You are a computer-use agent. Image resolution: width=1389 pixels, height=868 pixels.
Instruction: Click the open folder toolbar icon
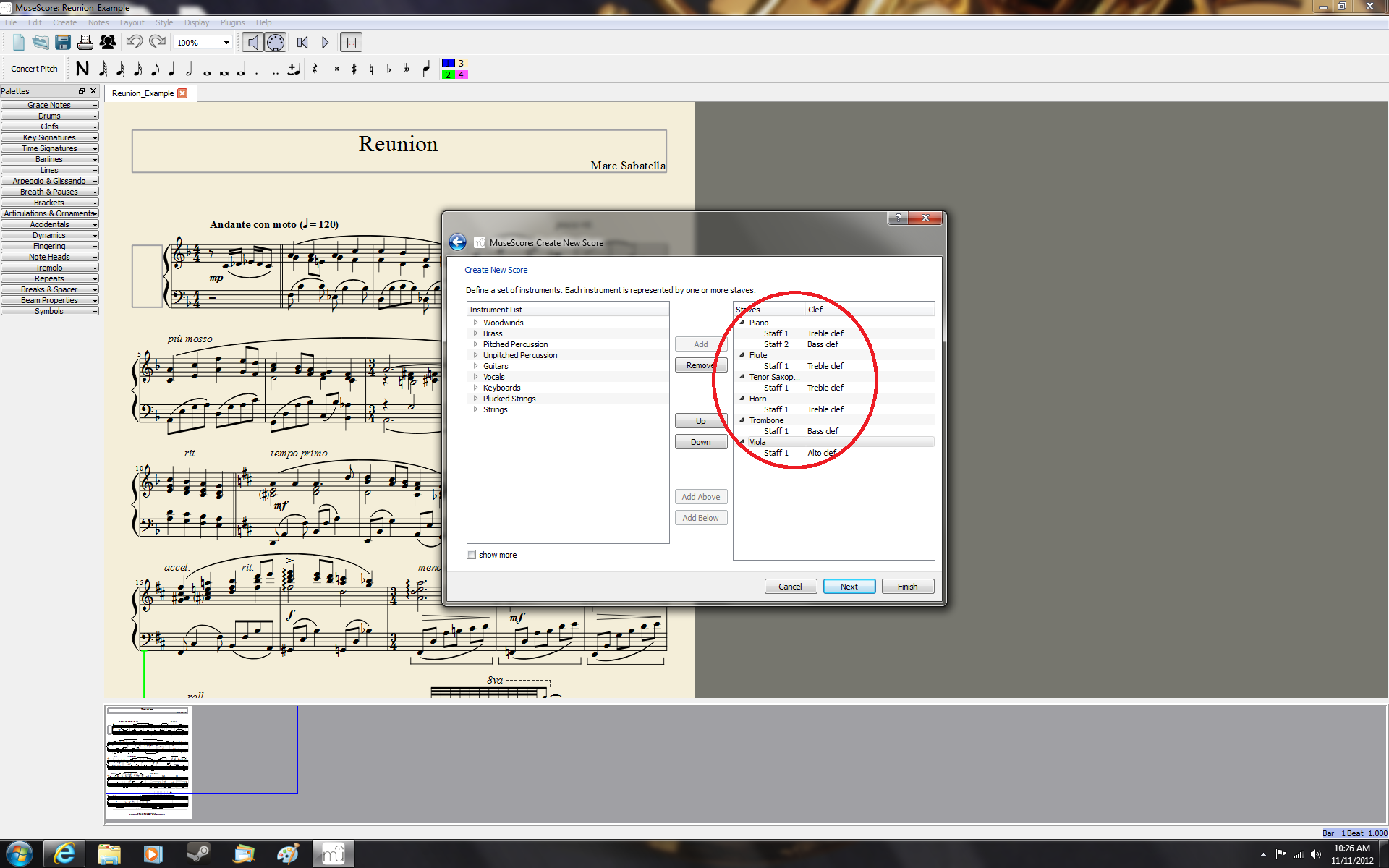tap(41, 43)
